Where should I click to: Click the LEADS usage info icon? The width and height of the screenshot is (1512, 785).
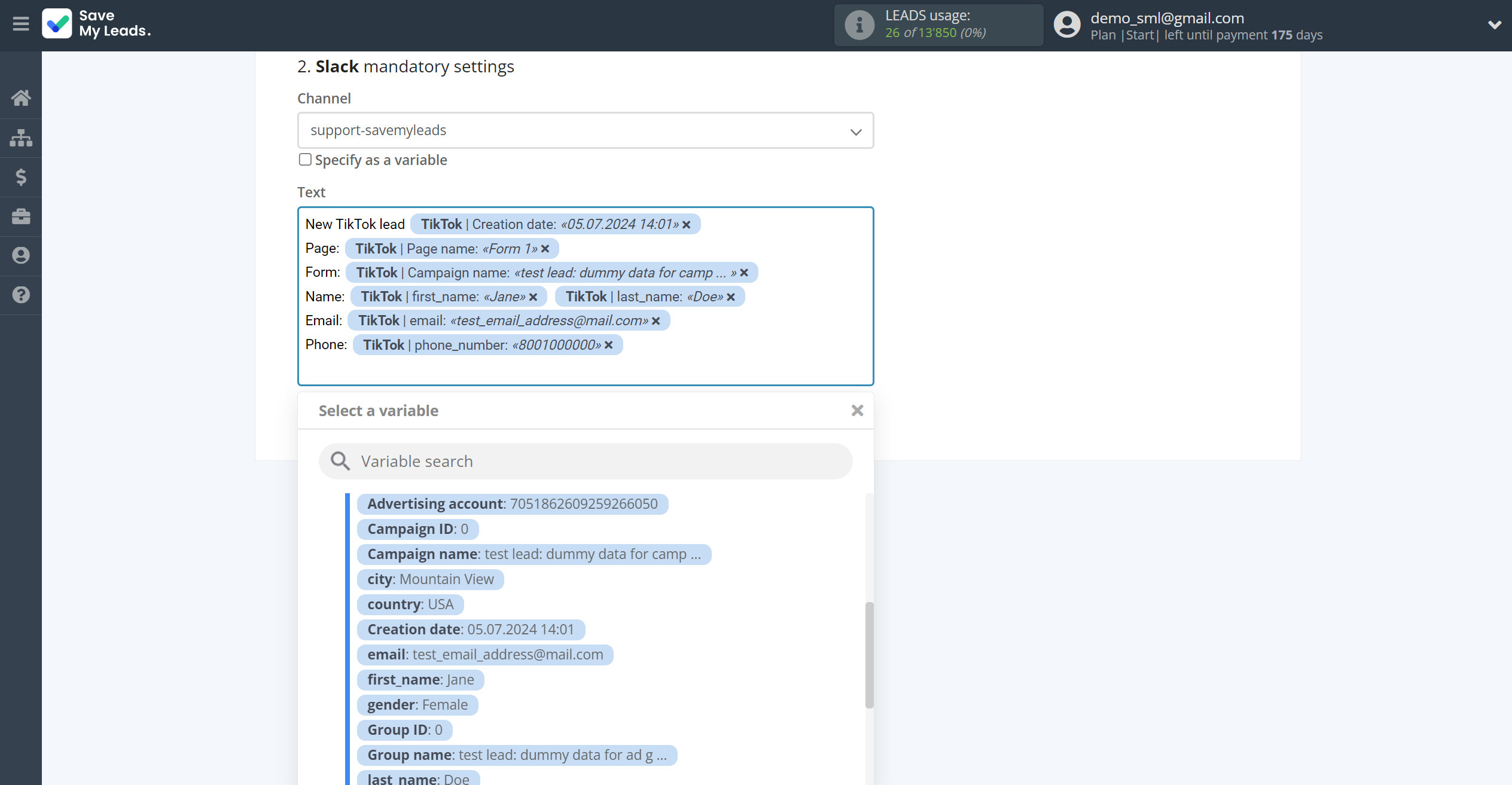[859, 25]
